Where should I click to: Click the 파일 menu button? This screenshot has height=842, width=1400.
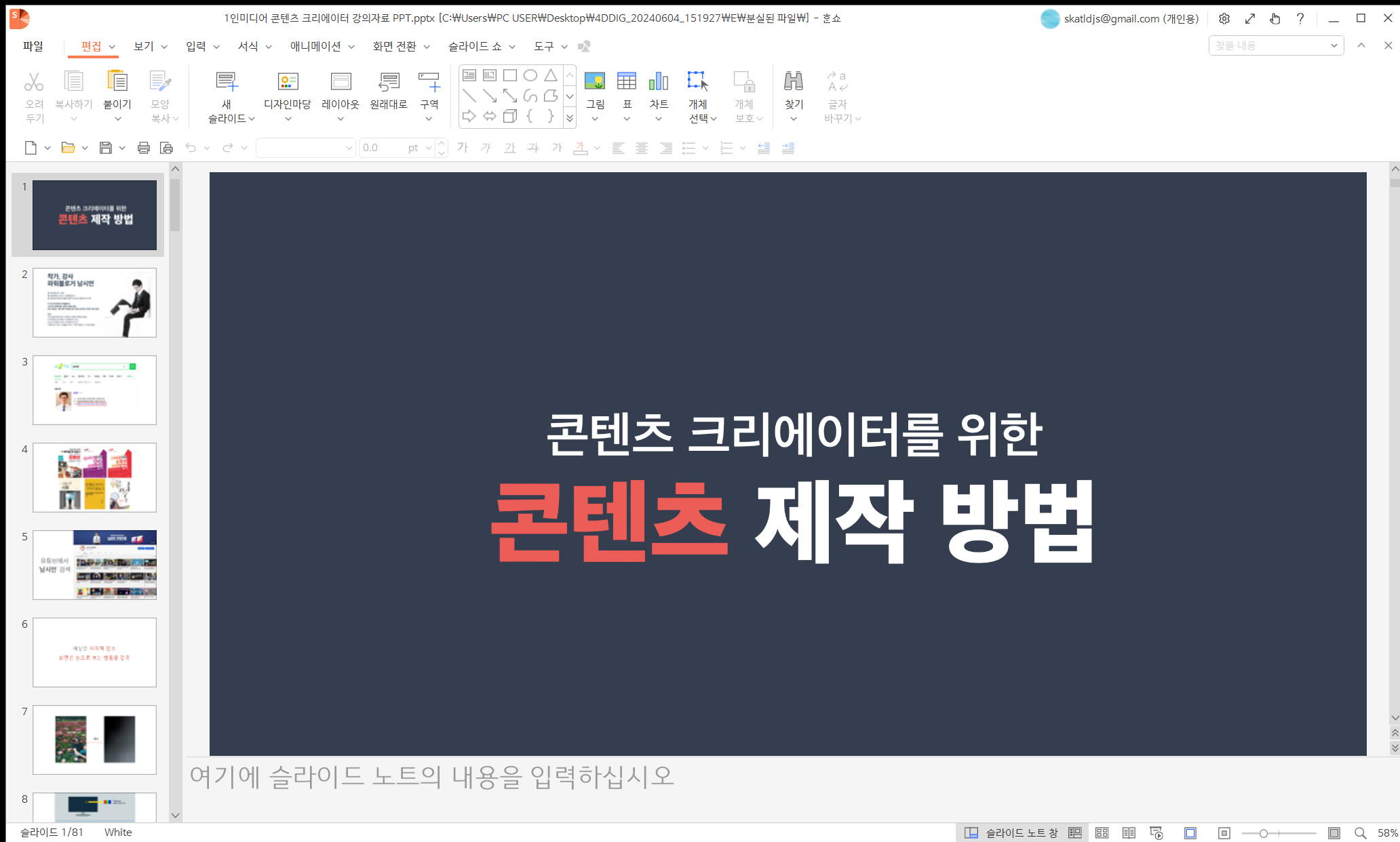click(33, 46)
